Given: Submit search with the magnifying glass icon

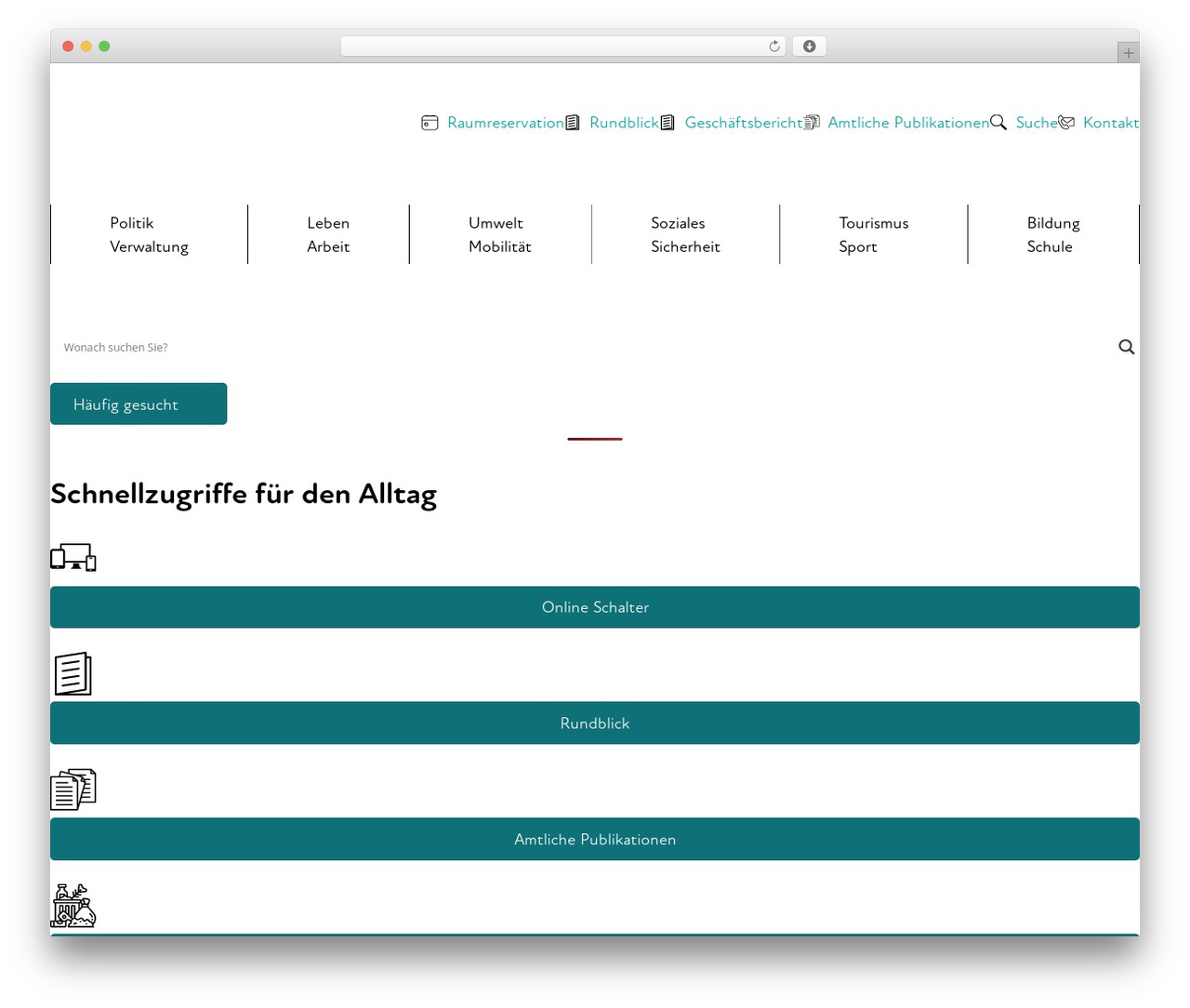Looking at the screenshot, I should coord(1127,347).
